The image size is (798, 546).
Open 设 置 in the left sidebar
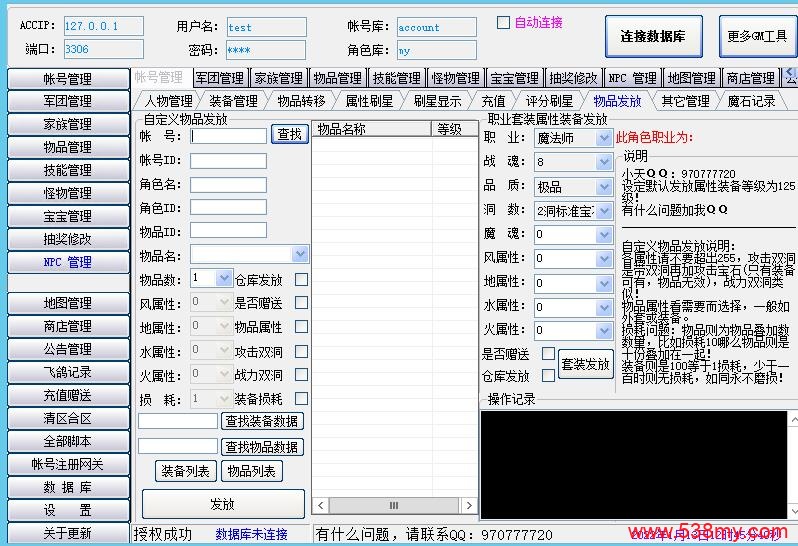(x=68, y=510)
